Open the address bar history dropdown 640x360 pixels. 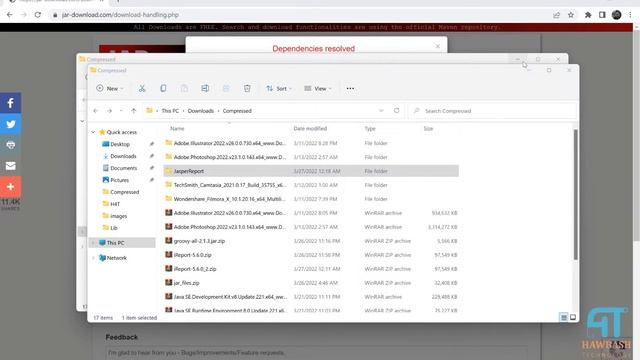tap(381, 111)
